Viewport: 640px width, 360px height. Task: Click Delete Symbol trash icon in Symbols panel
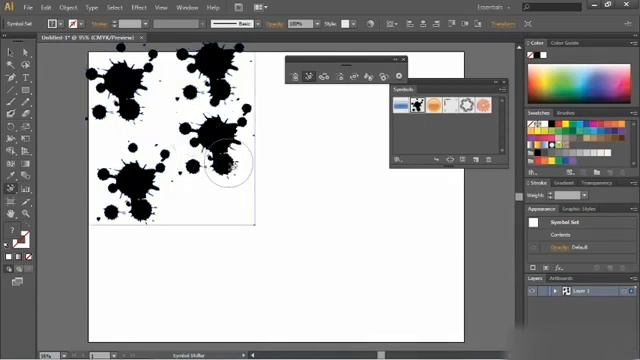(x=489, y=160)
